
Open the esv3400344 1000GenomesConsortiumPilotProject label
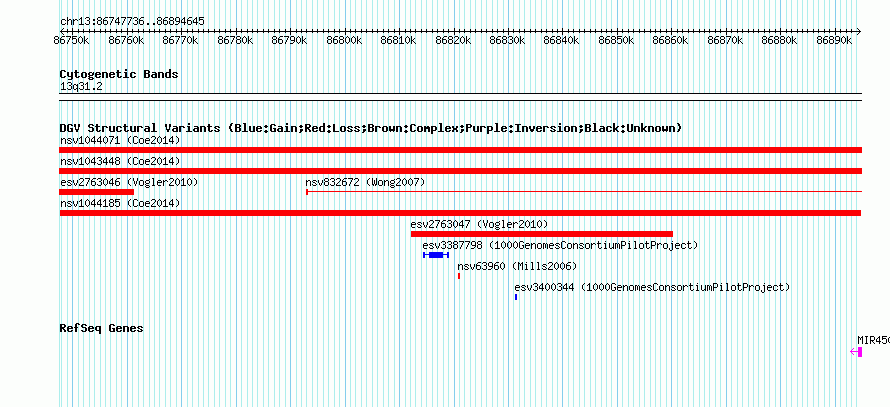pos(652,287)
